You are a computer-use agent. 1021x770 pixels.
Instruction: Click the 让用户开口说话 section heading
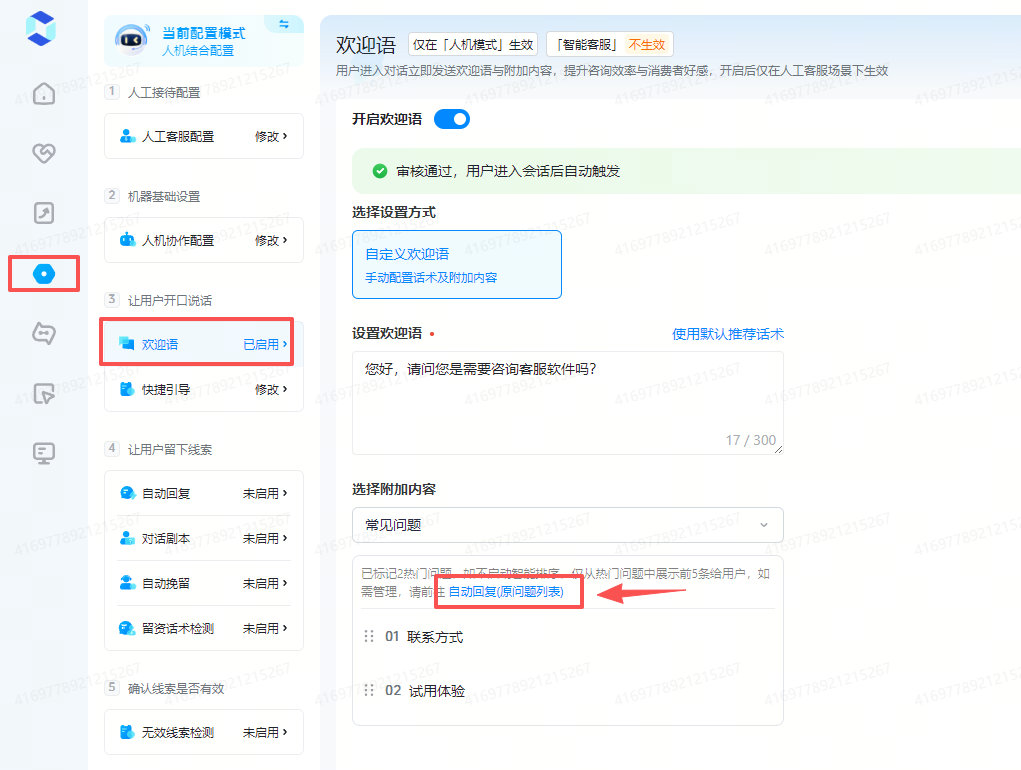(x=169, y=300)
